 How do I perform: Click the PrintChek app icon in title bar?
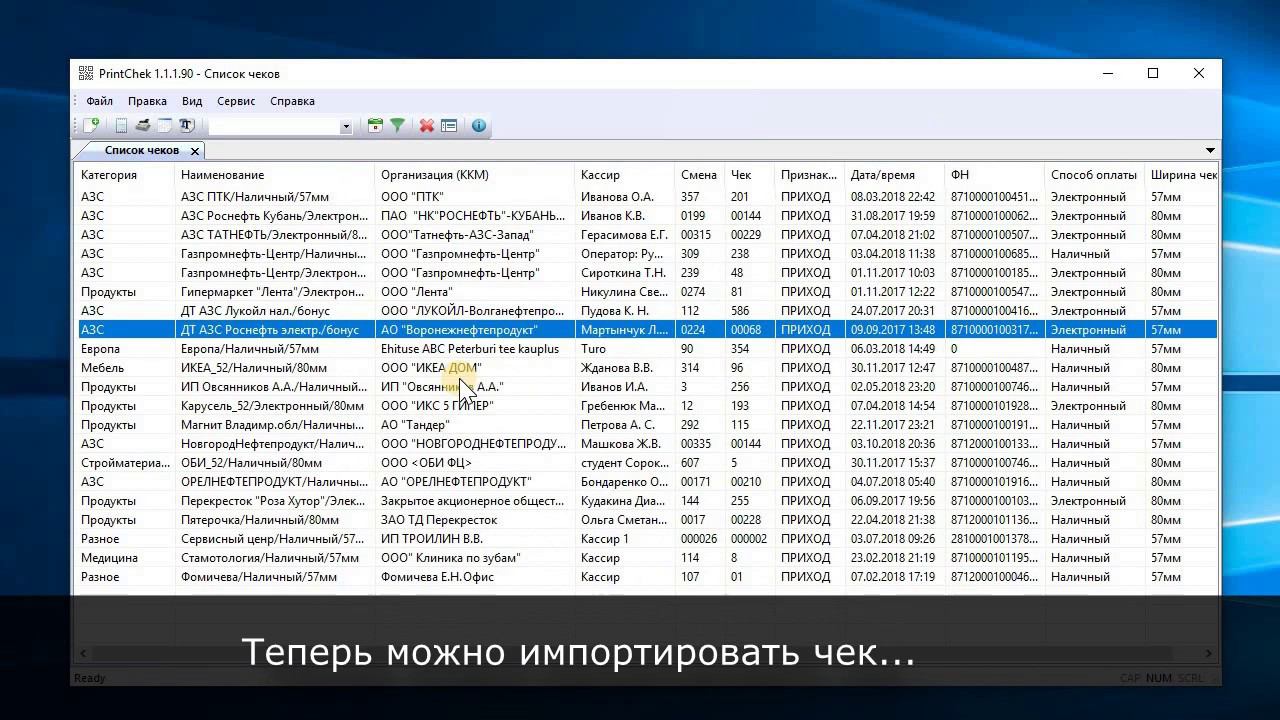87,73
